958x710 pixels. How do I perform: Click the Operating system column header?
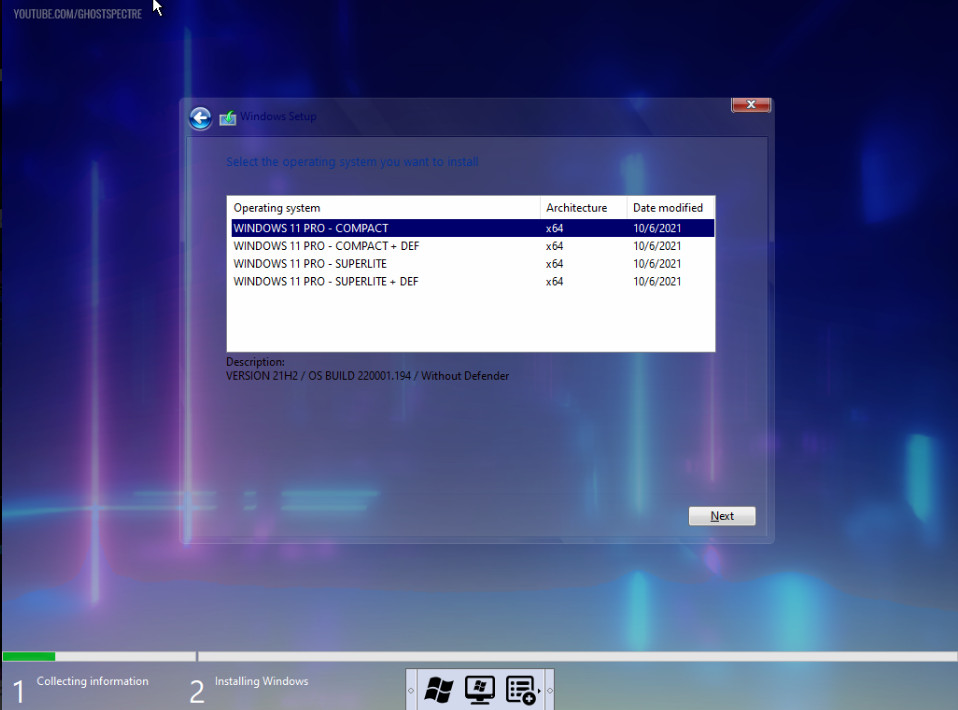(384, 208)
